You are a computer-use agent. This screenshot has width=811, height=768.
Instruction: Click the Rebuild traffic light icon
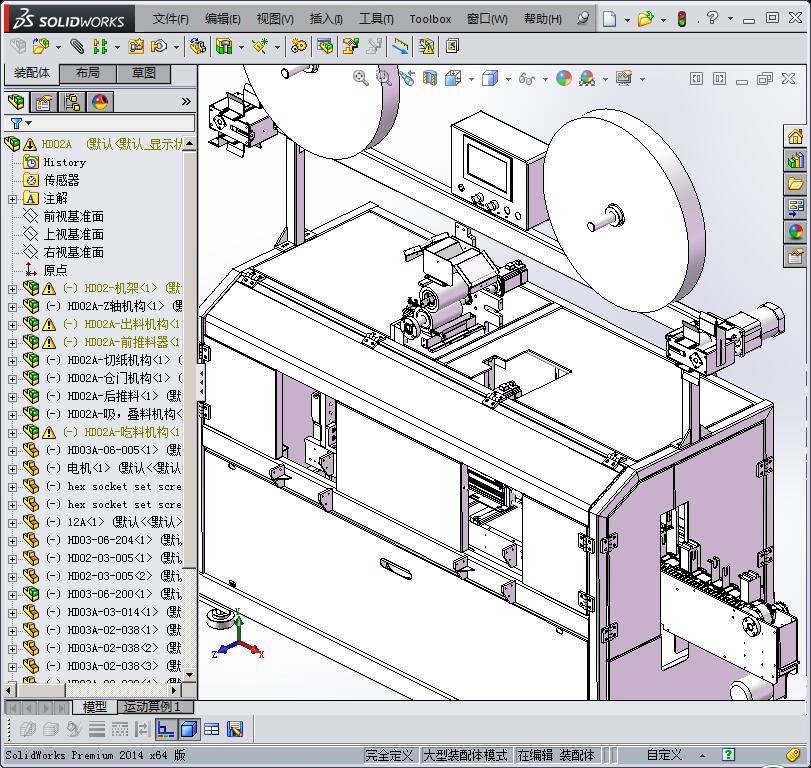(x=682, y=19)
